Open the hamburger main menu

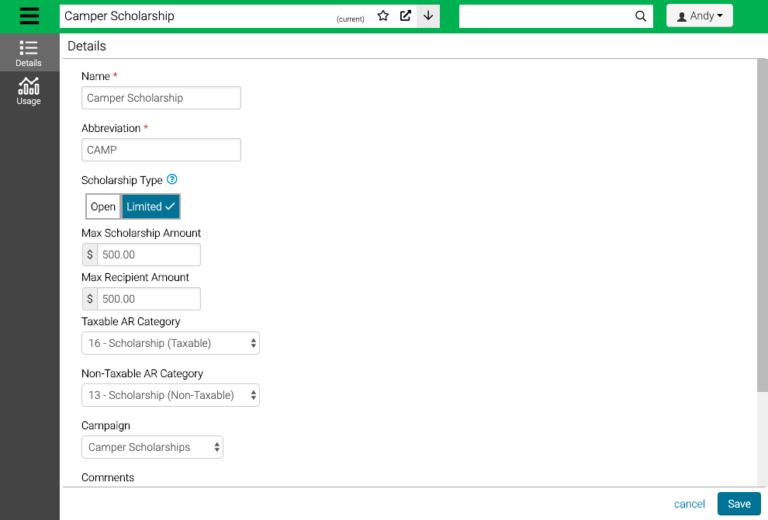point(29,16)
